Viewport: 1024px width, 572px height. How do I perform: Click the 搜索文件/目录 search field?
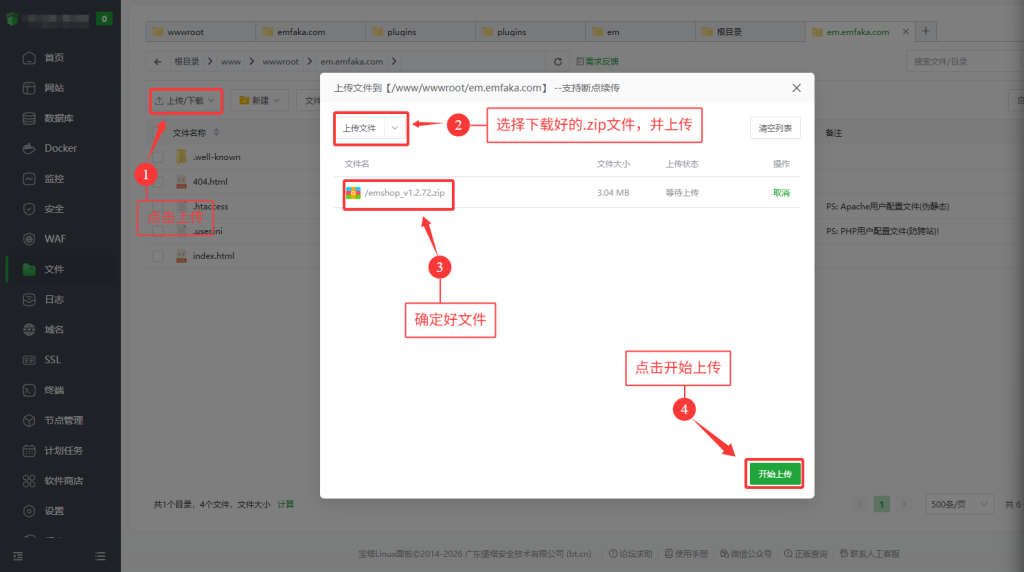pos(964,61)
